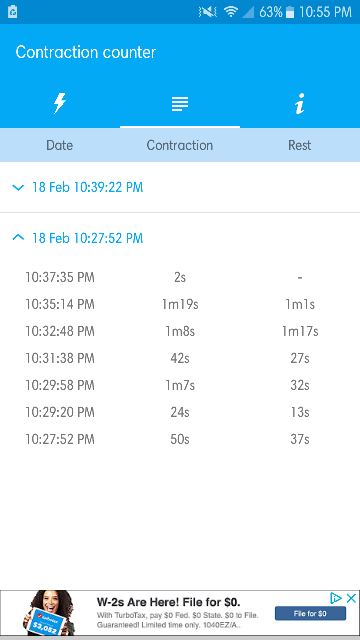
Task: Click the Date column header
Action: tap(60, 145)
